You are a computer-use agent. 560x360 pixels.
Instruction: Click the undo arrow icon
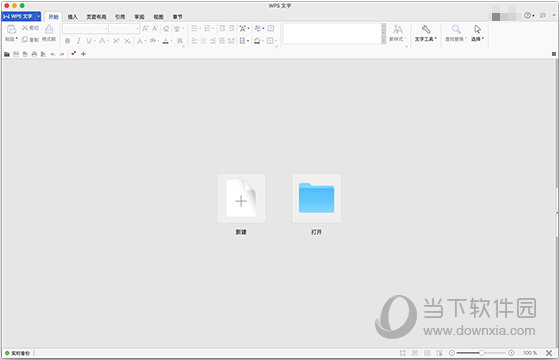tap(53, 54)
